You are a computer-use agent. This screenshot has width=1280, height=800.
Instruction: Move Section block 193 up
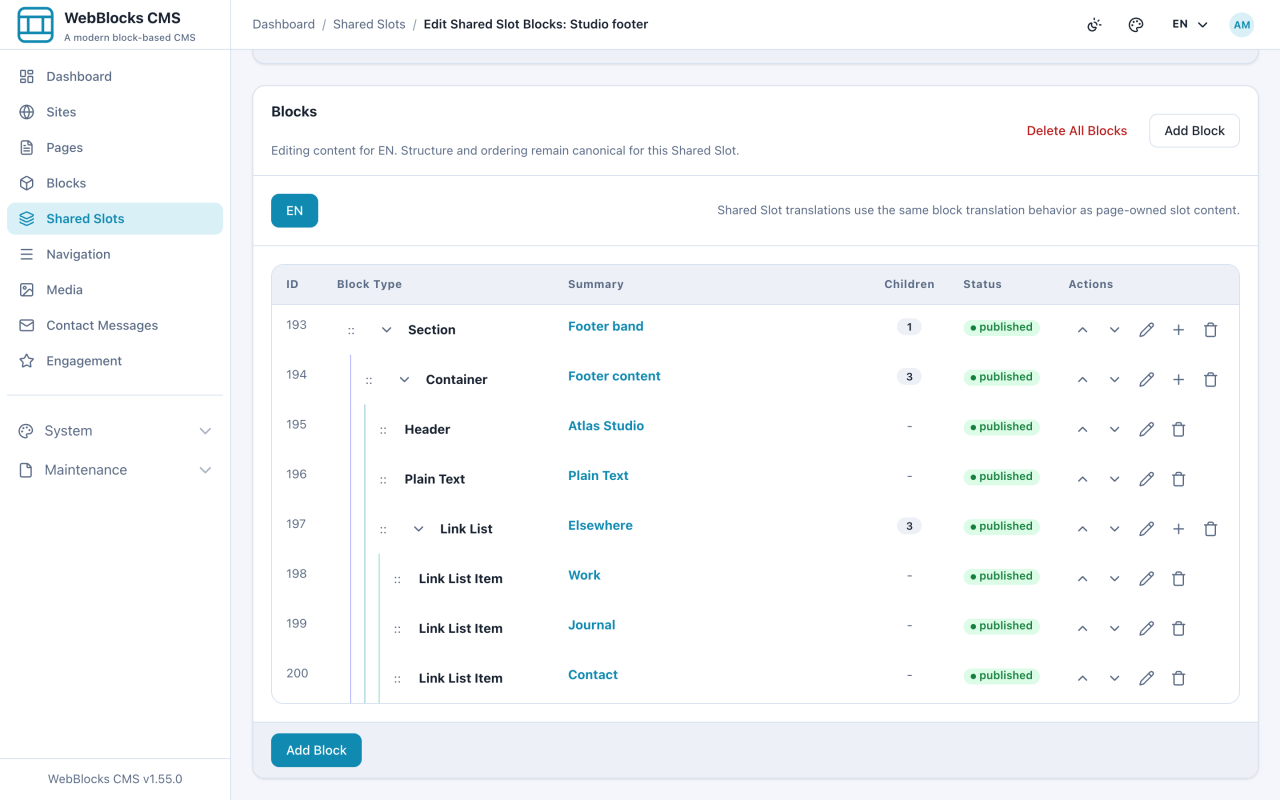[1082, 330]
